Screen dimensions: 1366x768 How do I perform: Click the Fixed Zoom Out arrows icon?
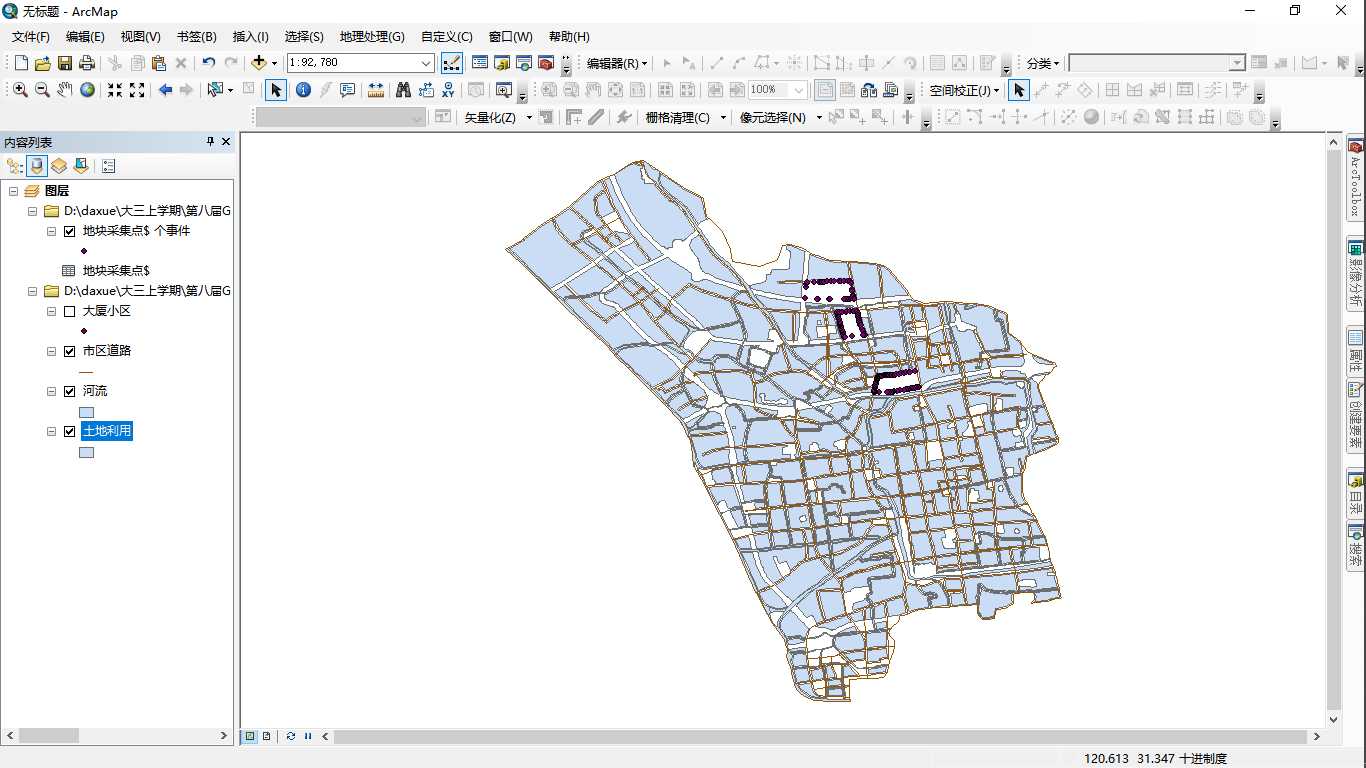coord(137,90)
